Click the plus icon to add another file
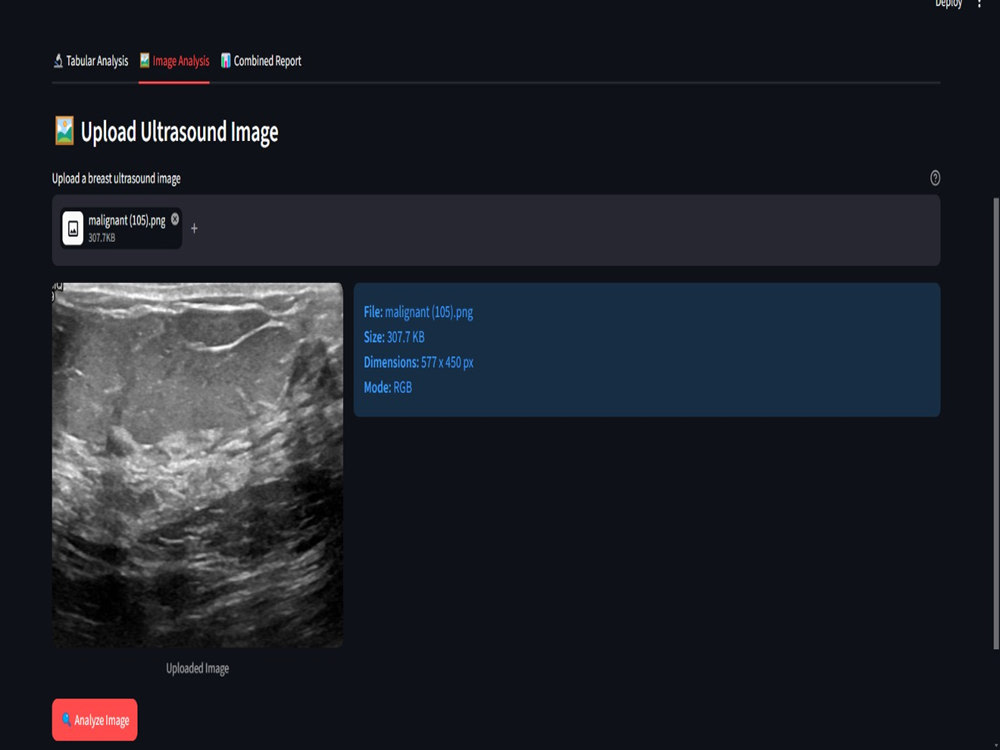The height and width of the screenshot is (750, 1000). pos(195,228)
